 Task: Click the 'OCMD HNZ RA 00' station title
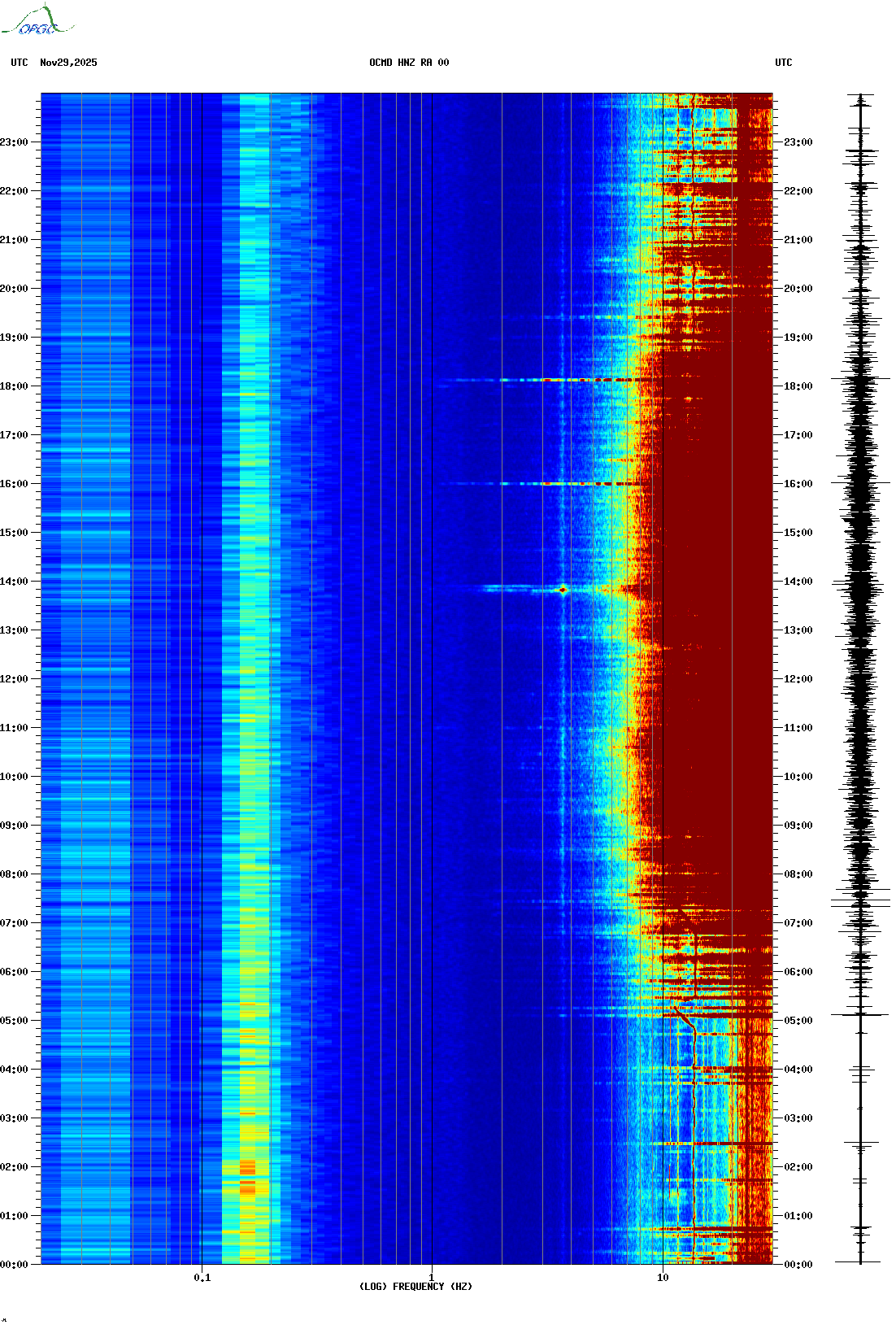pos(409,63)
